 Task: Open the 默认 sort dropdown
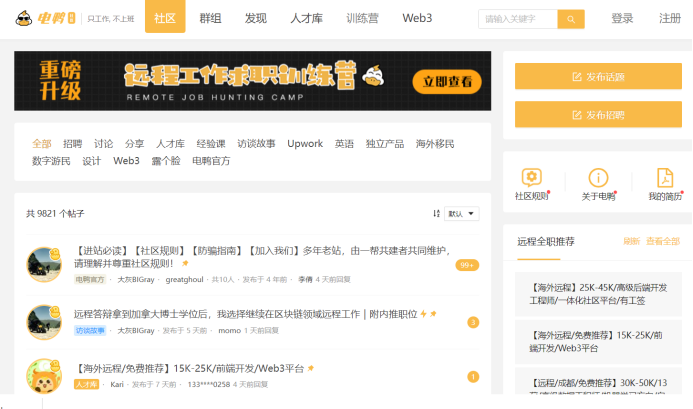461,214
